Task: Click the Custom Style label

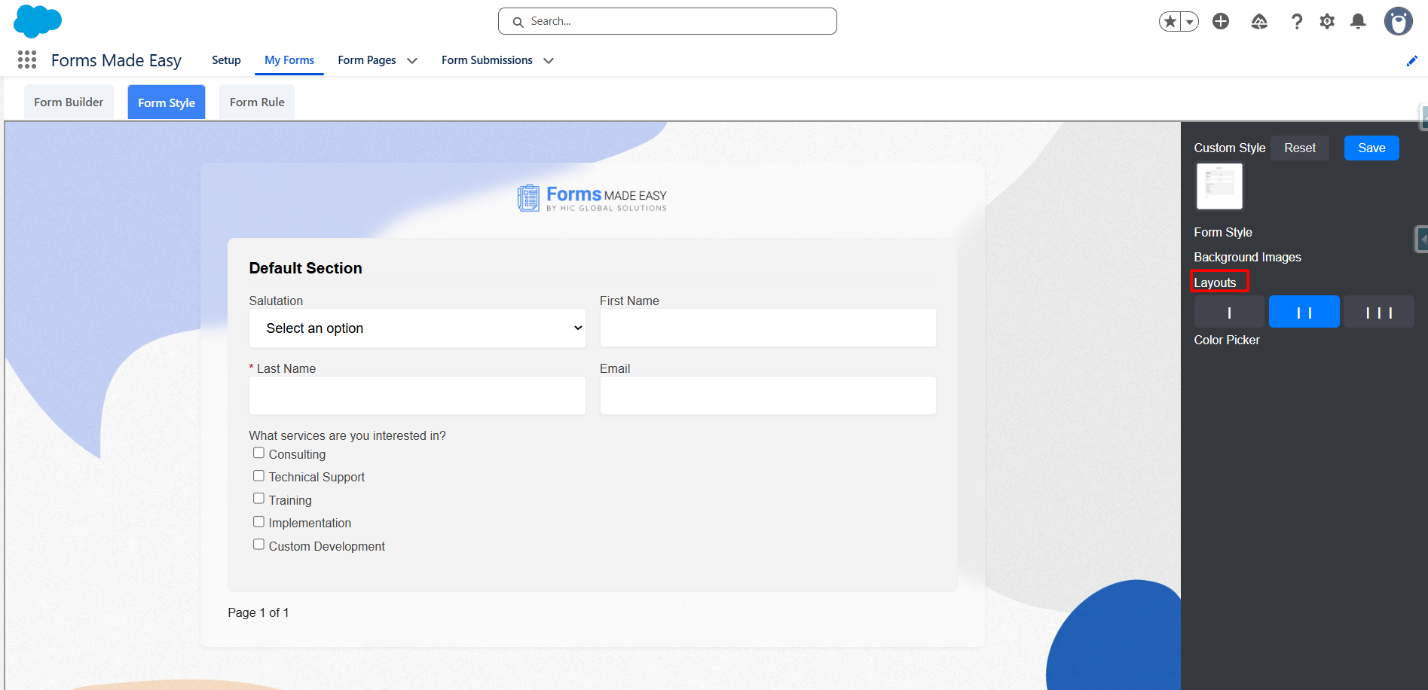Action: (1229, 148)
